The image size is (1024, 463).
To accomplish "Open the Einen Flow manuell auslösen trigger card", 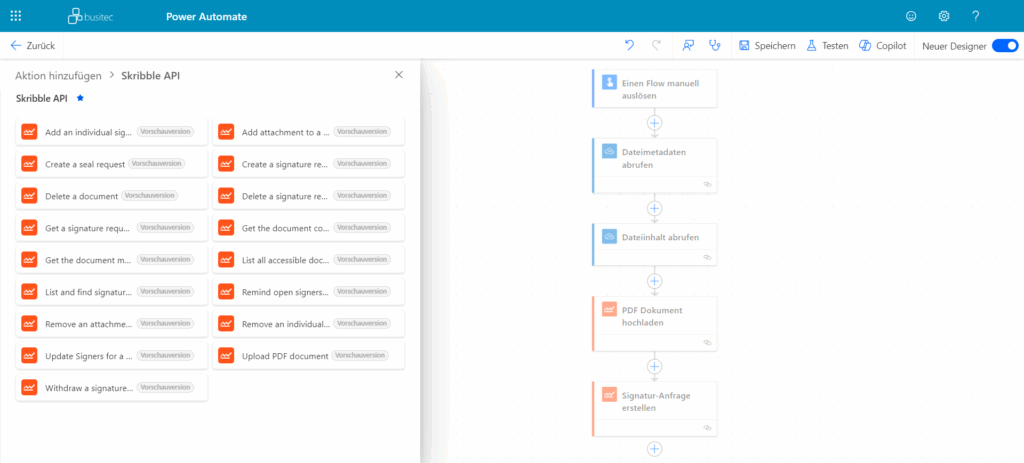I will pos(654,89).
